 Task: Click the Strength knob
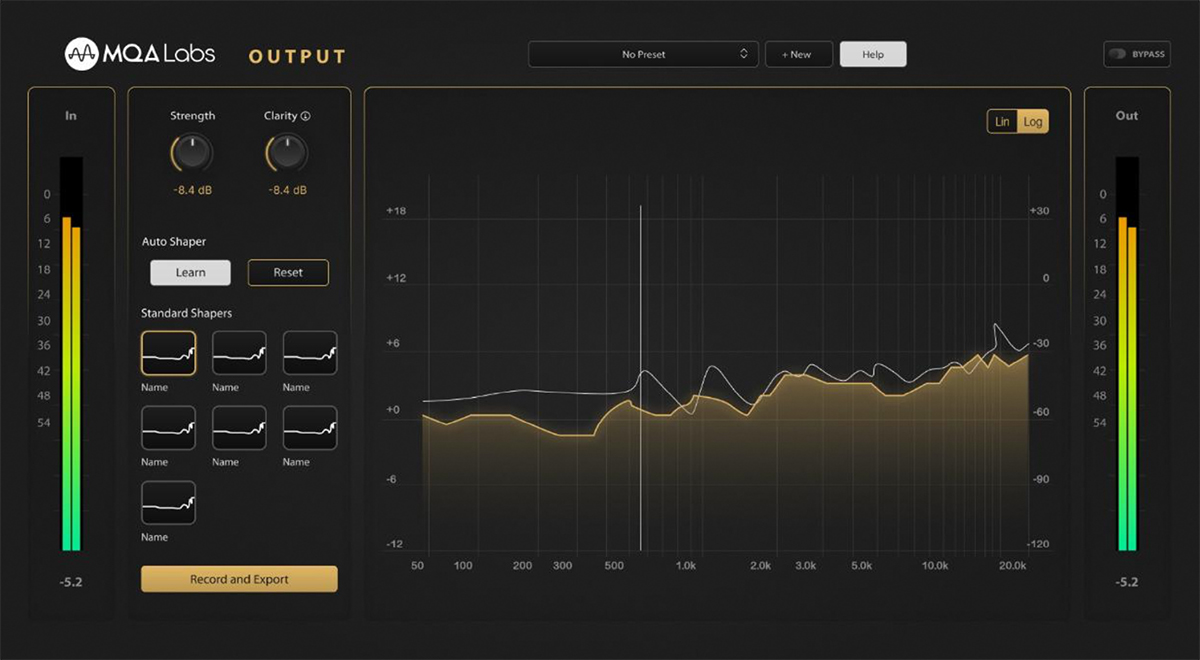(192, 153)
